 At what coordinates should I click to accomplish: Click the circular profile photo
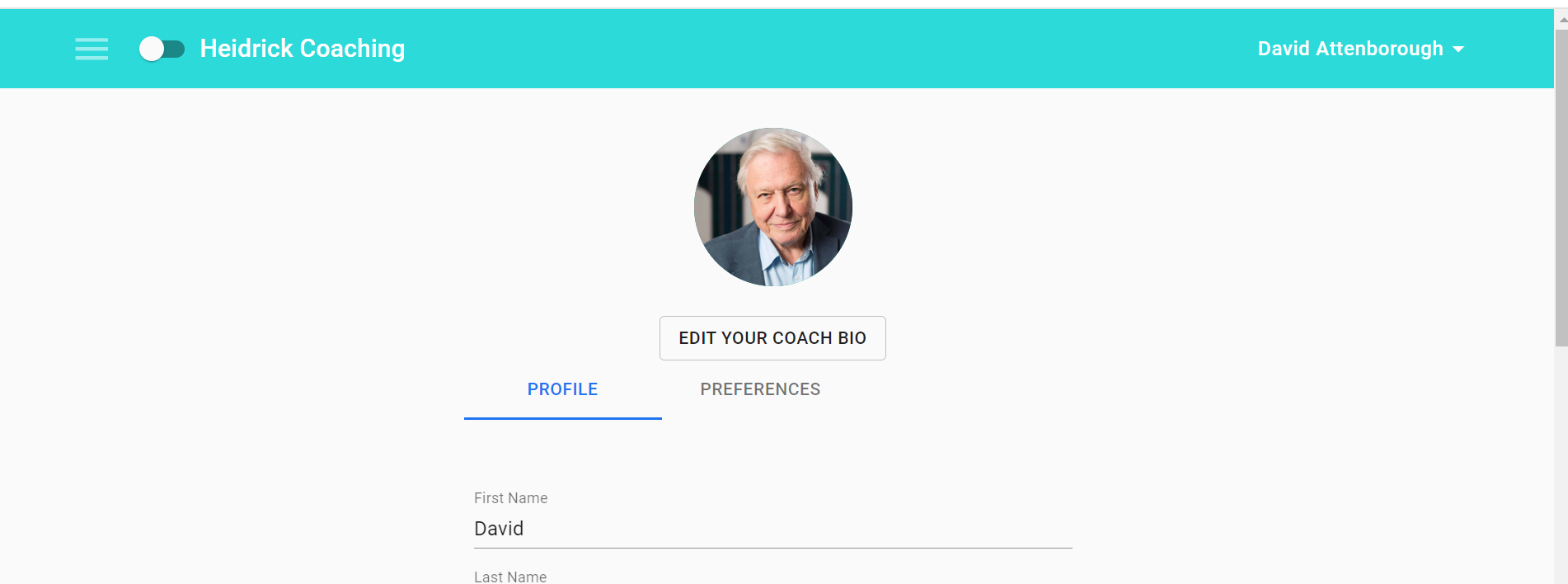tap(772, 207)
